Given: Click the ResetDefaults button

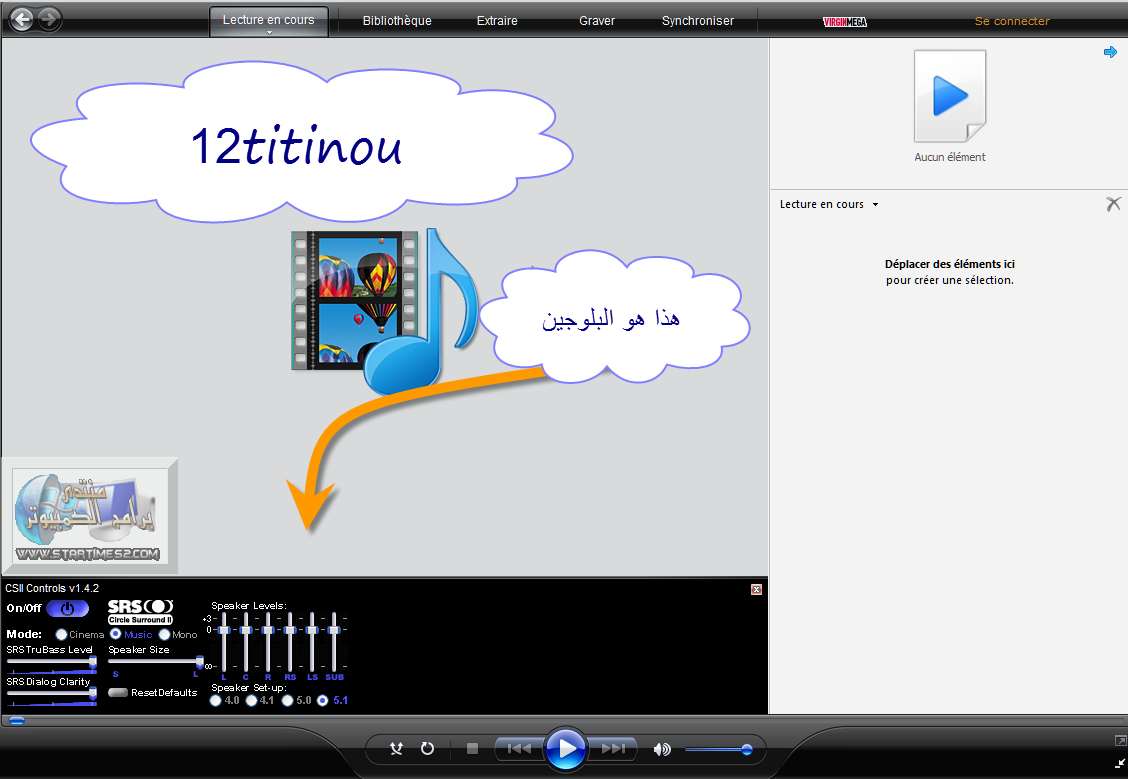Looking at the screenshot, I should [118, 692].
